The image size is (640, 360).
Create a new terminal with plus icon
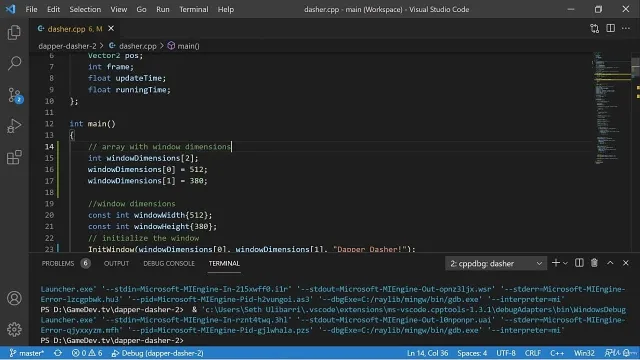(x=556, y=263)
